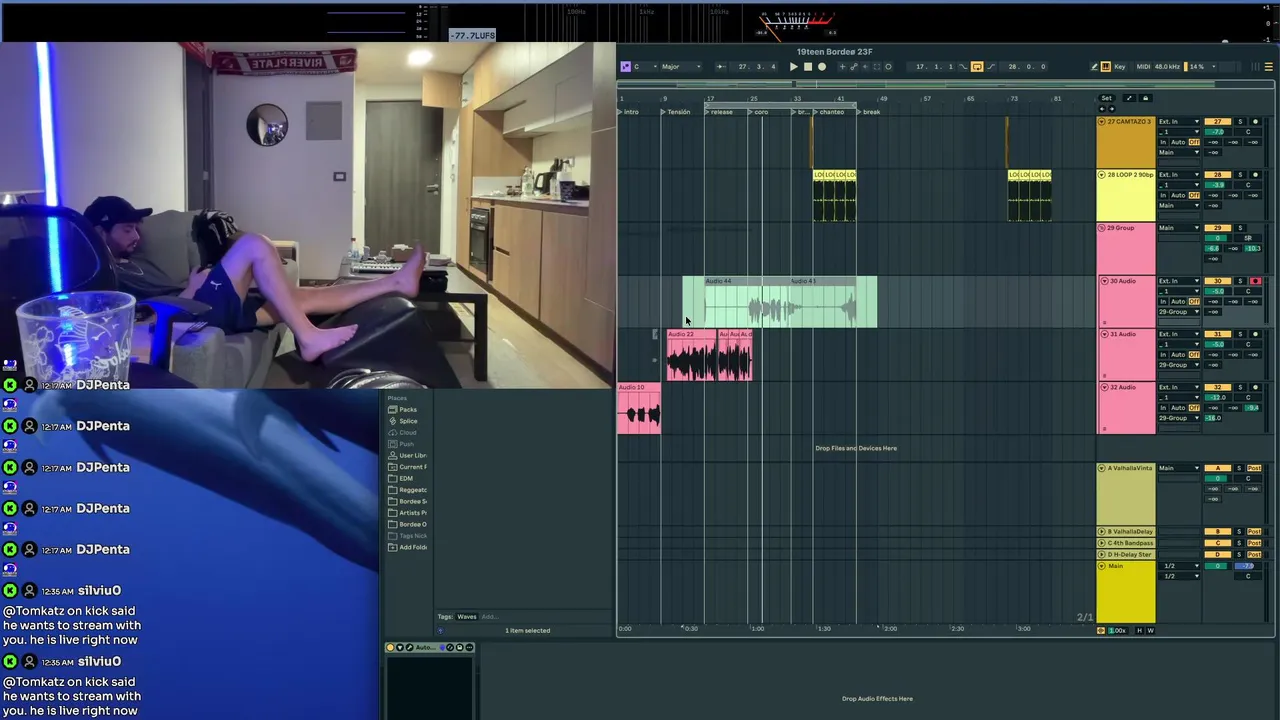Viewport: 1280px width, 720px height.
Task: Click the Stop transport button
Action: pos(808,67)
